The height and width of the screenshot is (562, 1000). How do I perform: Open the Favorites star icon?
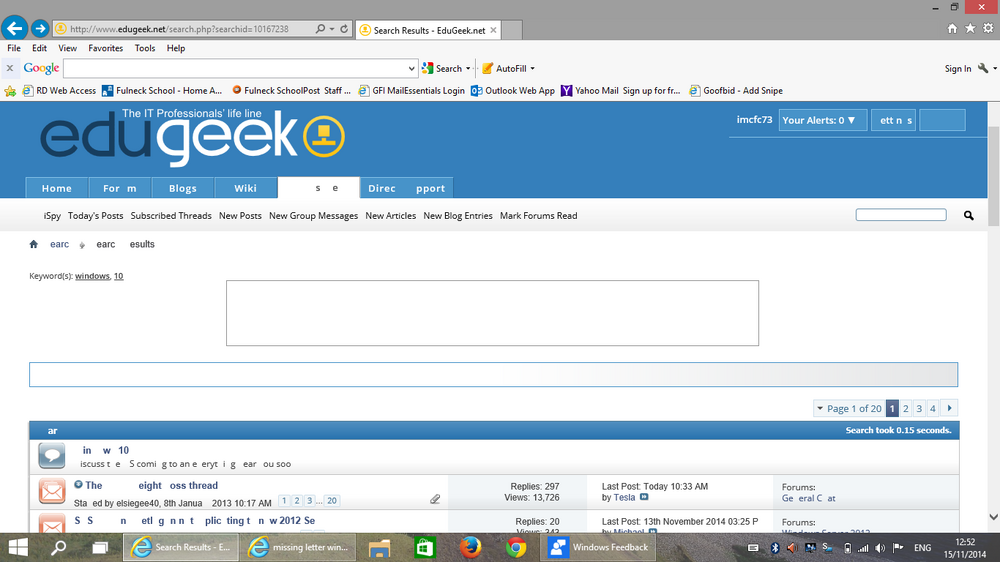(x=970, y=28)
